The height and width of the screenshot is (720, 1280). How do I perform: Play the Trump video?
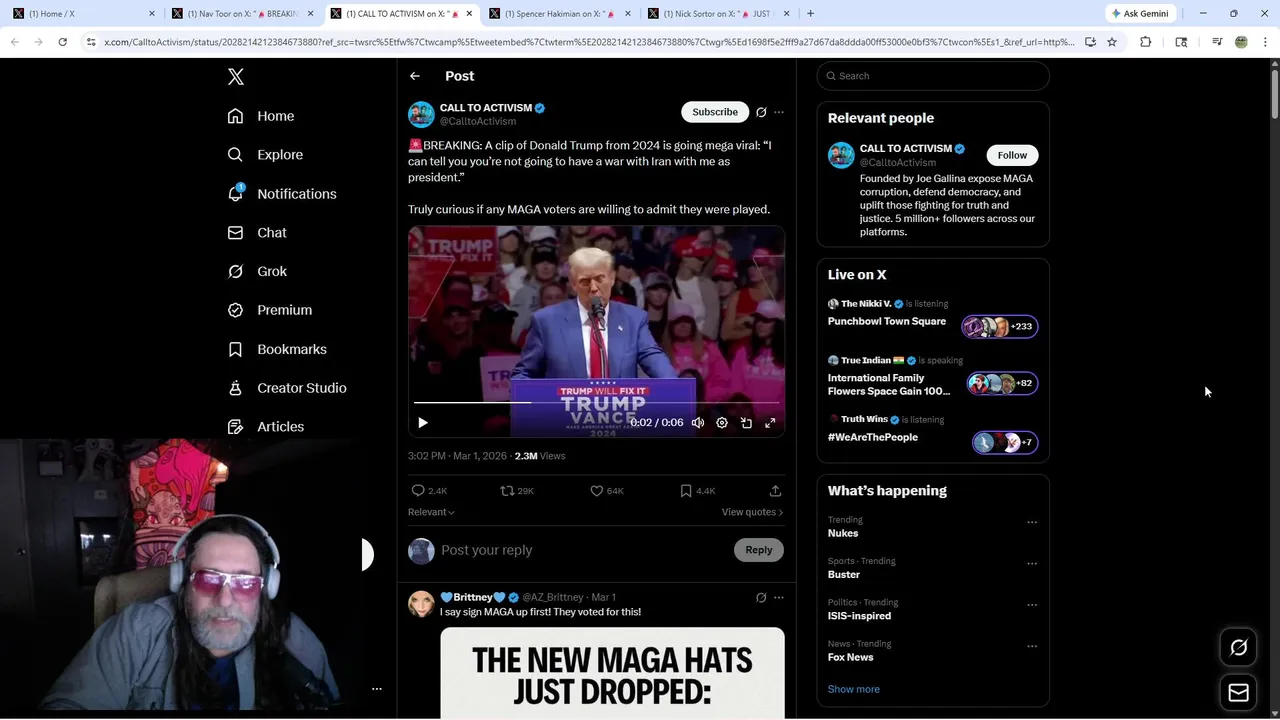pyautogui.click(x=423, y=423)
